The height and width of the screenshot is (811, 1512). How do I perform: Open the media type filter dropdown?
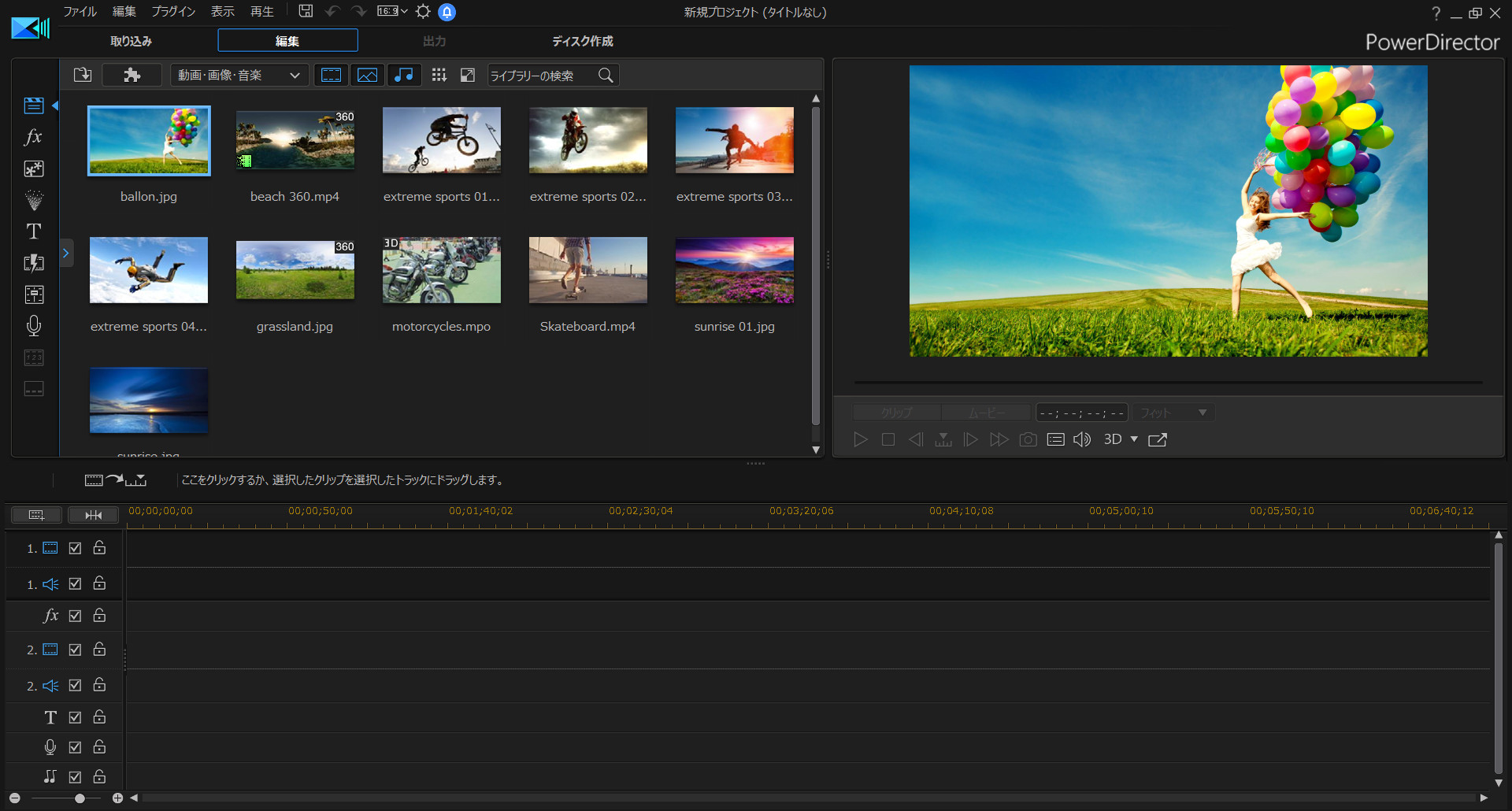point(239,75)
